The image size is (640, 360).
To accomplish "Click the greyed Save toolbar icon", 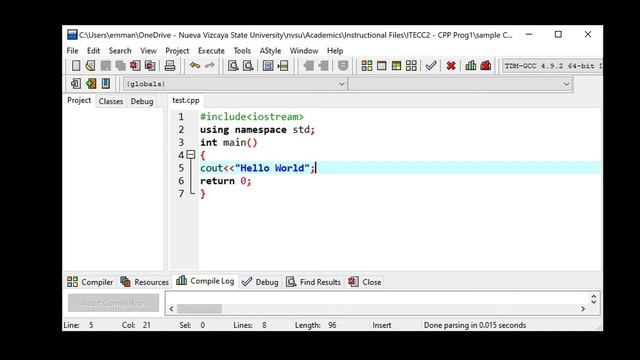I will pyautogui.click(x=106, y=66).
